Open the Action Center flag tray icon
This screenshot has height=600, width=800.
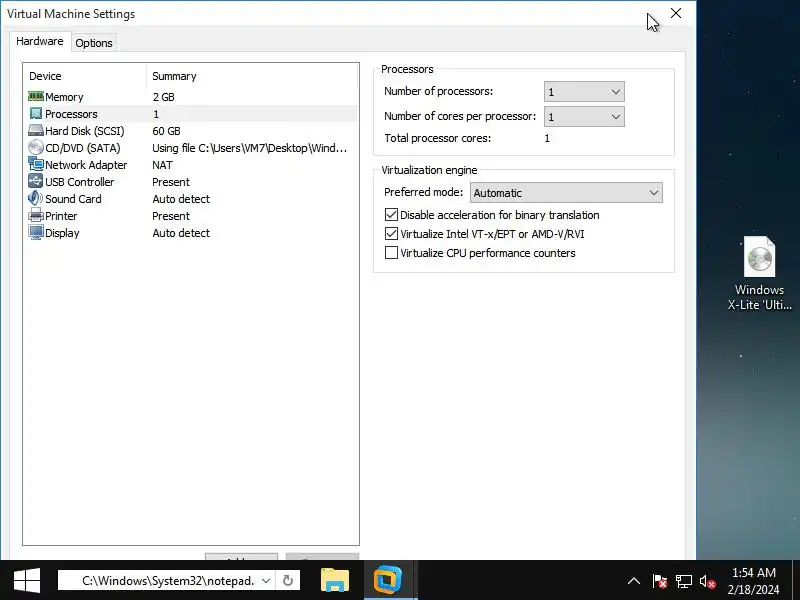pyautogui.click(x=659, y=581)
